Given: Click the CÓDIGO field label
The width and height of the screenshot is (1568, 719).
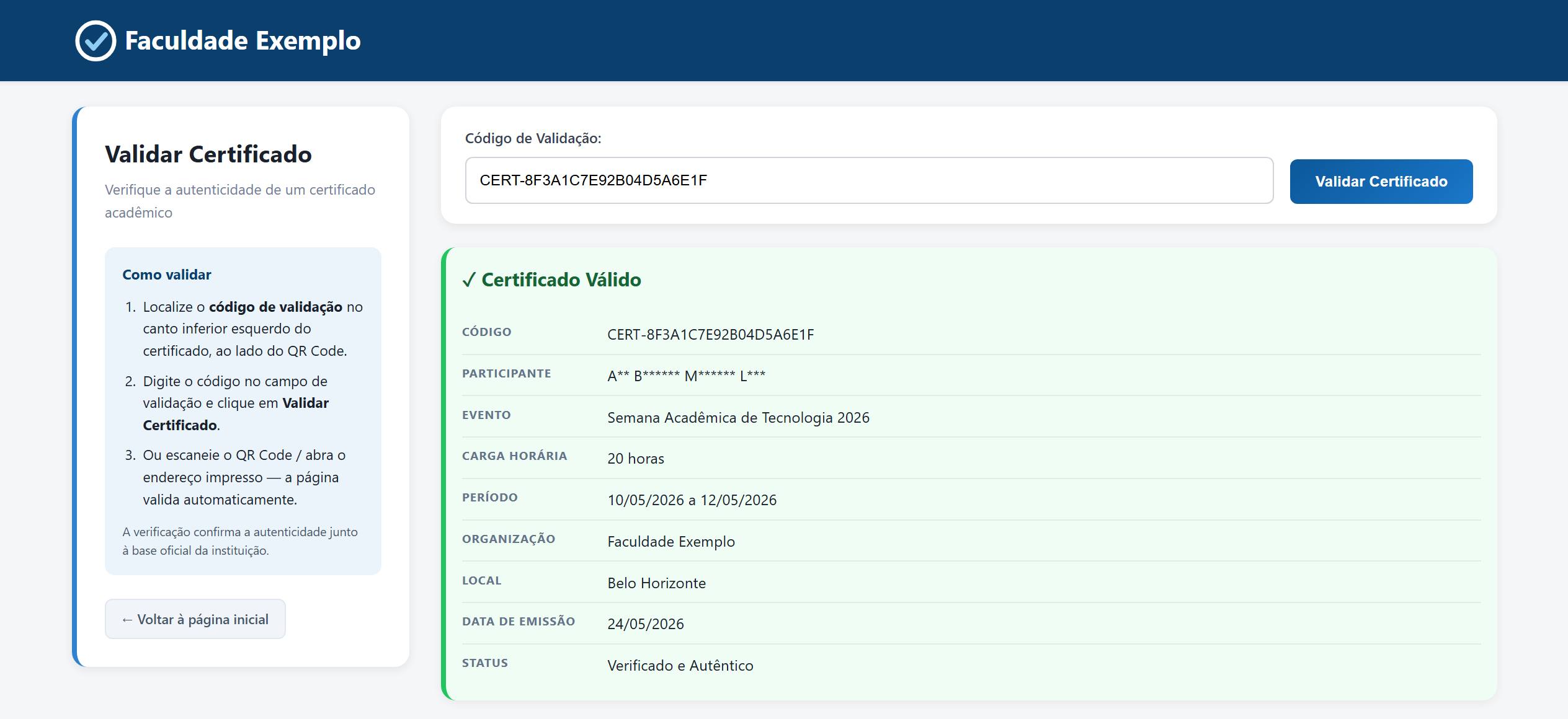Looking at the screenshot, I should pos(487,332).
